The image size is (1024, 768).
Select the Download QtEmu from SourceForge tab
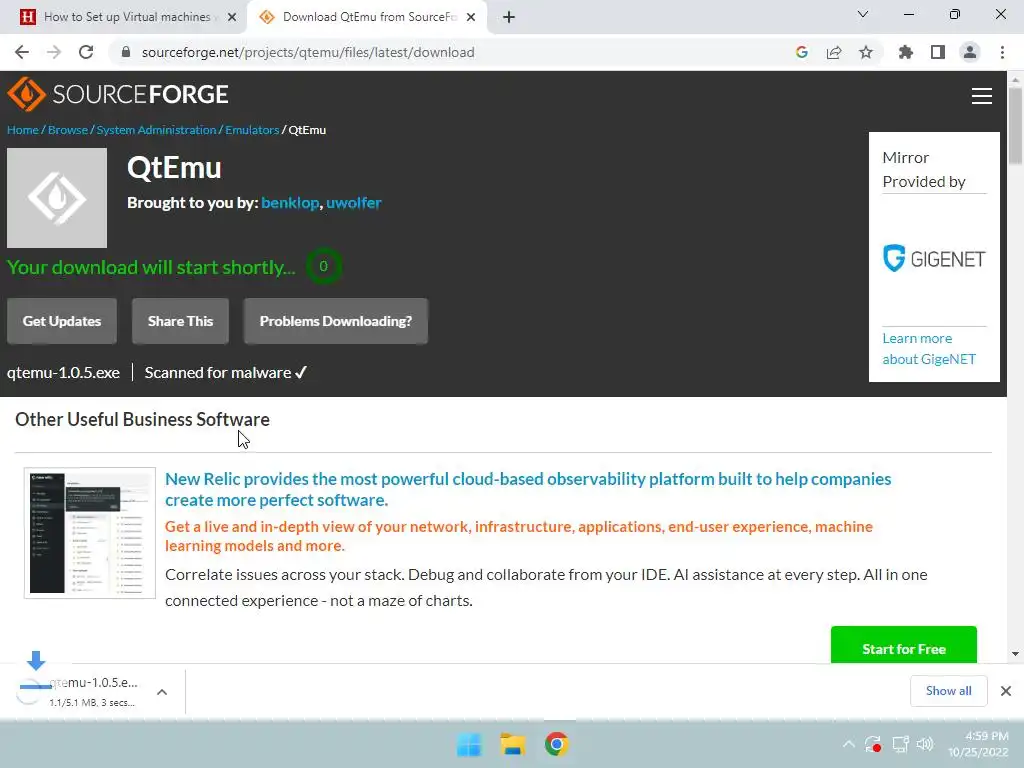click(367, 17)
